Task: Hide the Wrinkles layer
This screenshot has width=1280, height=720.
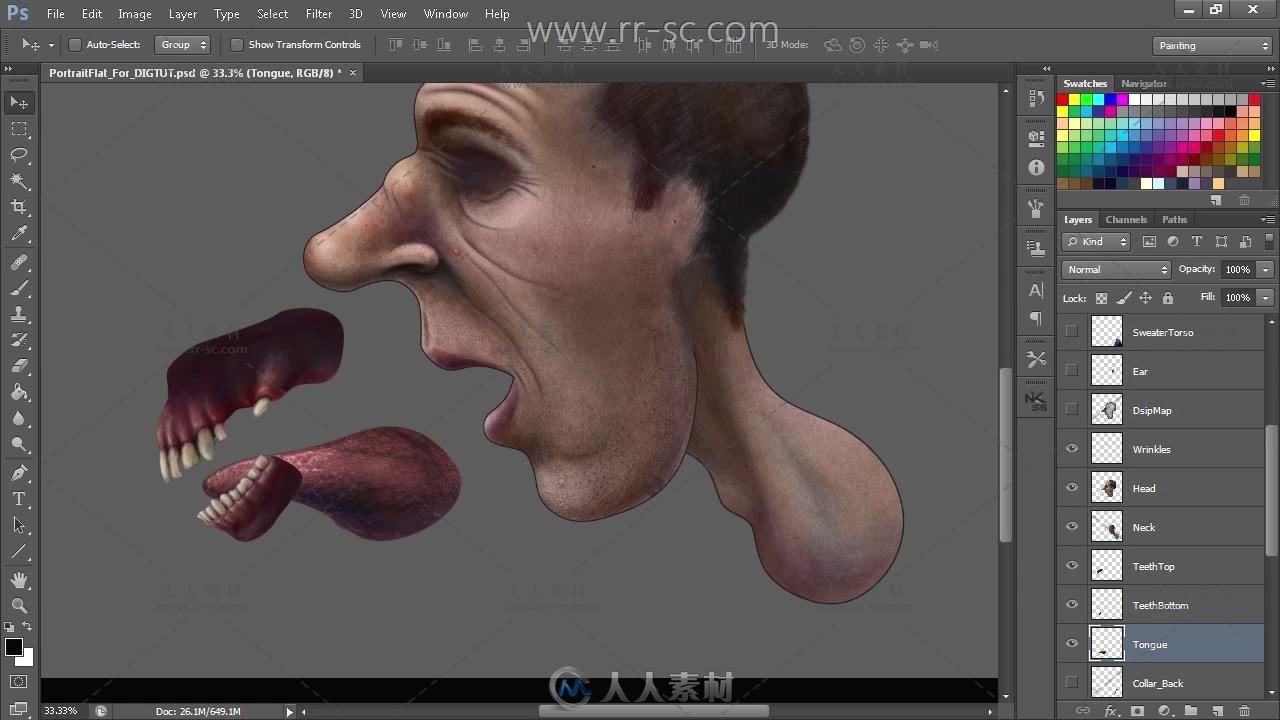Action: tap(1072, 449)
